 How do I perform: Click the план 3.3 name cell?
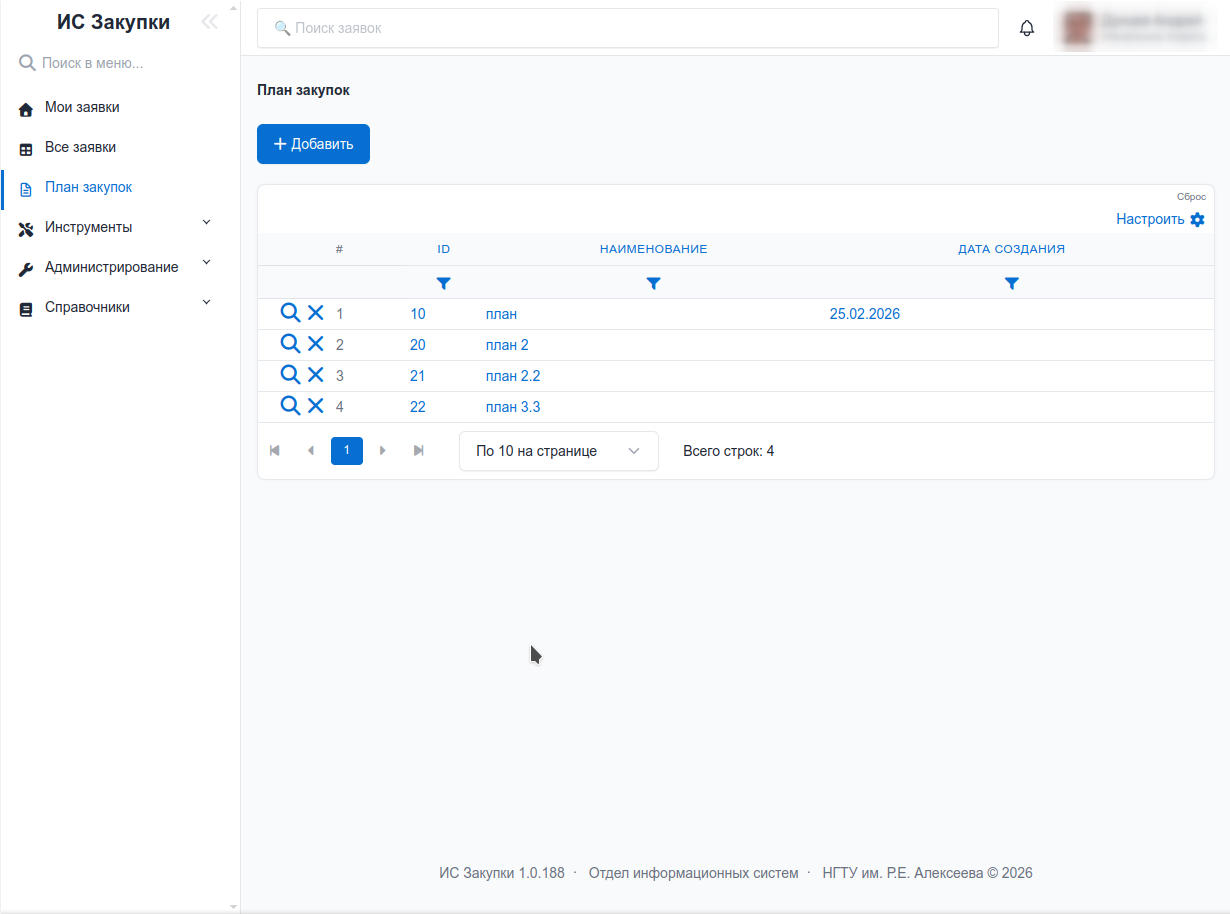(513, 407)
